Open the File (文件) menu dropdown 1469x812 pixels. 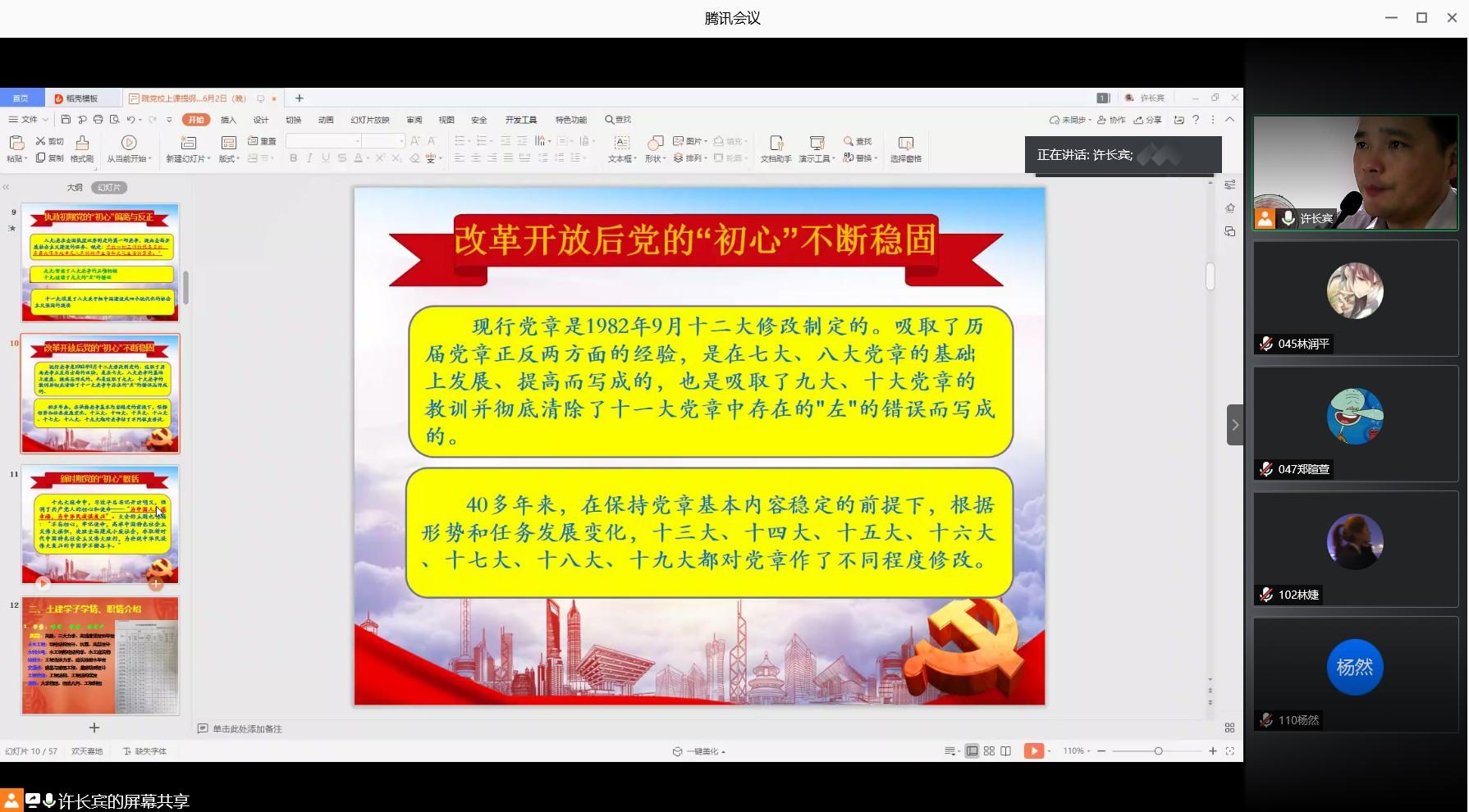click(x=29, y=120)
